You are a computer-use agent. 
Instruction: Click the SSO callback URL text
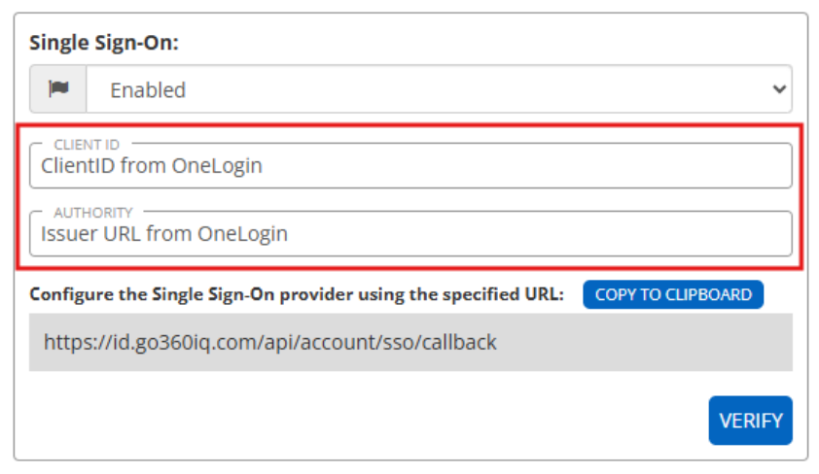point(270,342)
